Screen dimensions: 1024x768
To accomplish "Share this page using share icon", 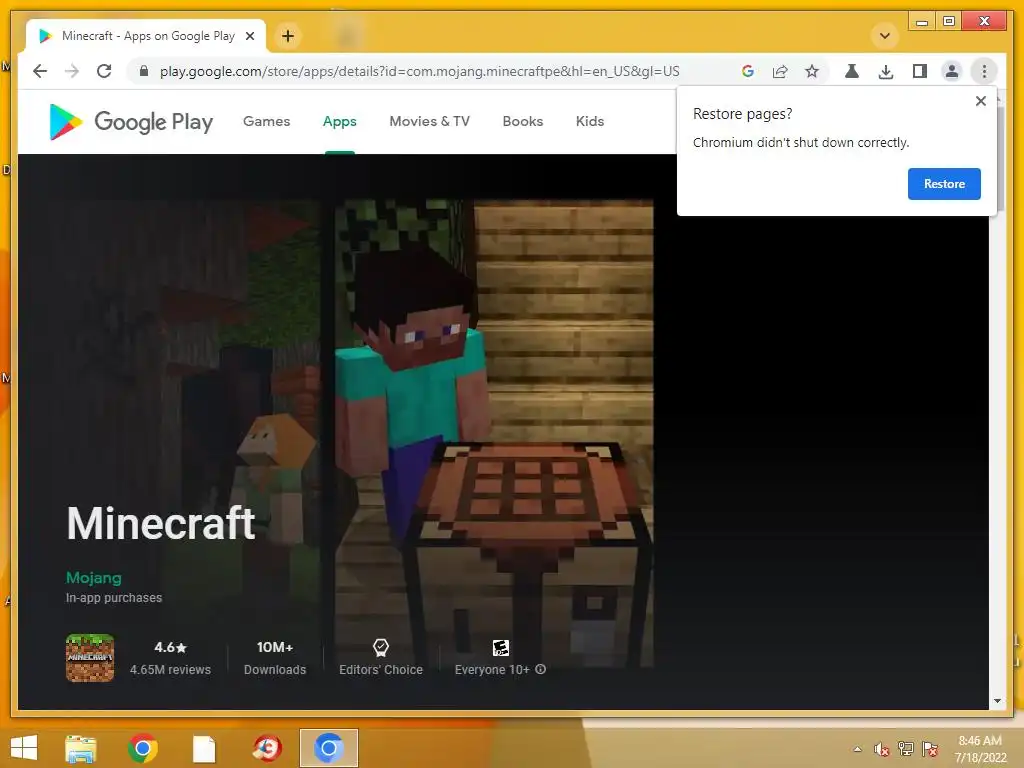I will pos(780,71).
